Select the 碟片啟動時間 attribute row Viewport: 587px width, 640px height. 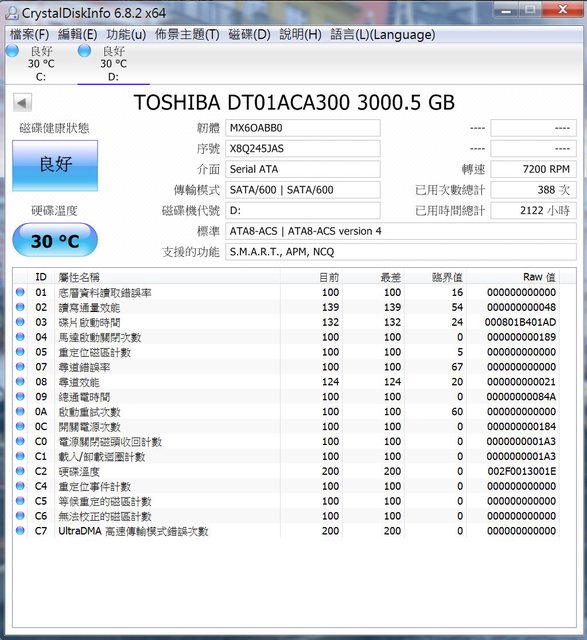tap(286, 322)
